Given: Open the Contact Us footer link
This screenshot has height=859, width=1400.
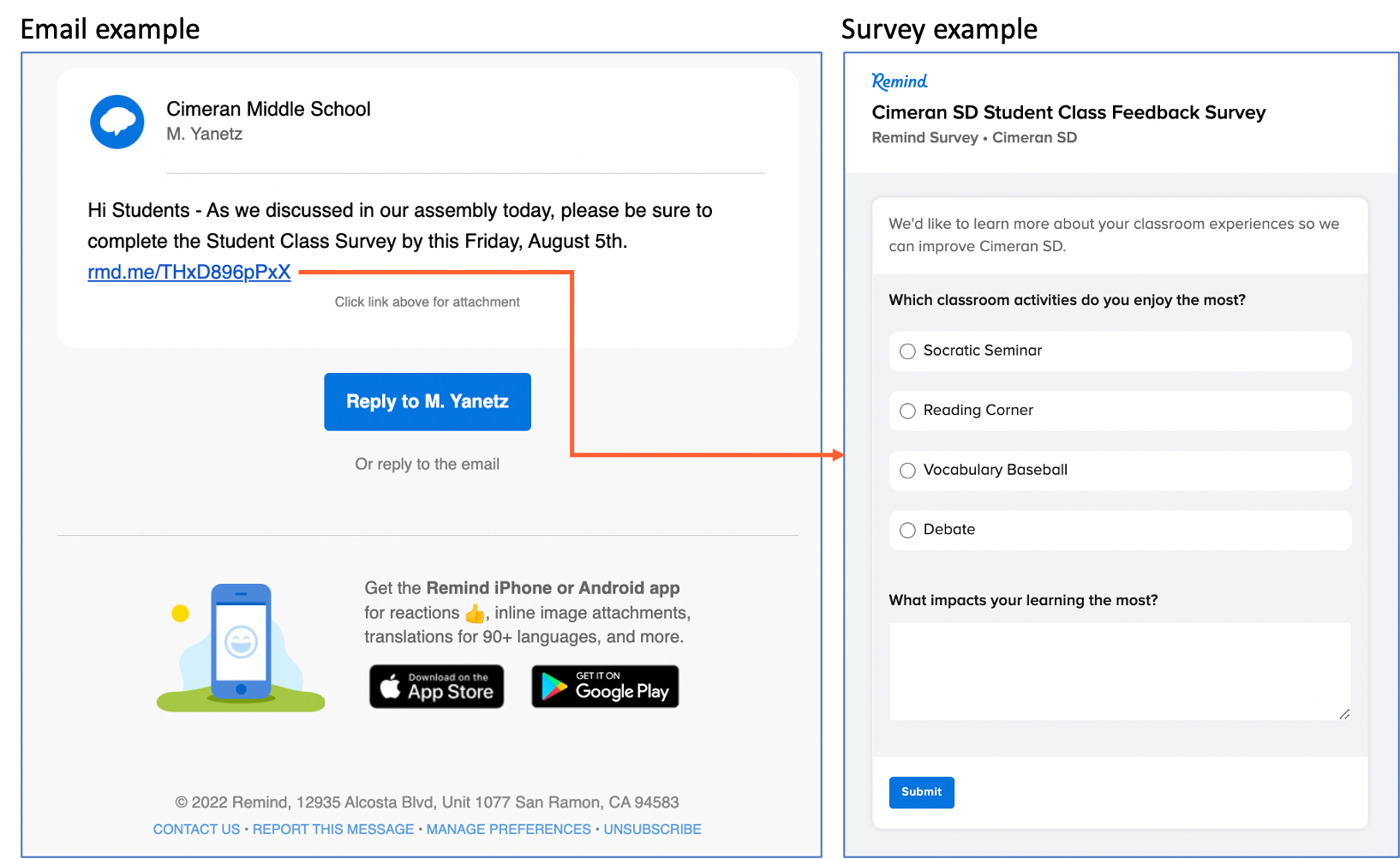Looking at the screenshot, I should 196,829.
